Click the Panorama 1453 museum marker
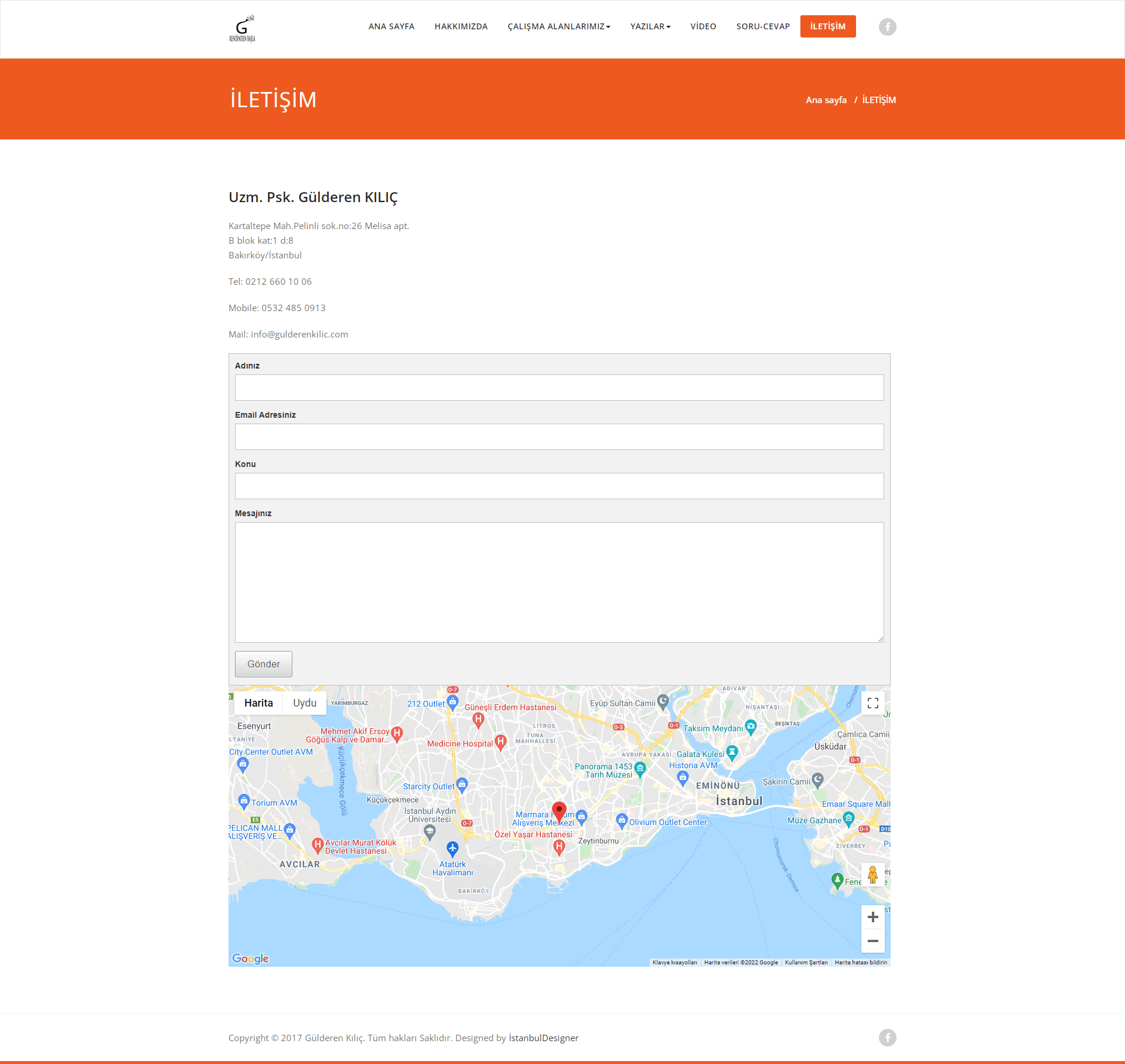The width and height of the screenshot is (1125, 1064). [640, 769]
